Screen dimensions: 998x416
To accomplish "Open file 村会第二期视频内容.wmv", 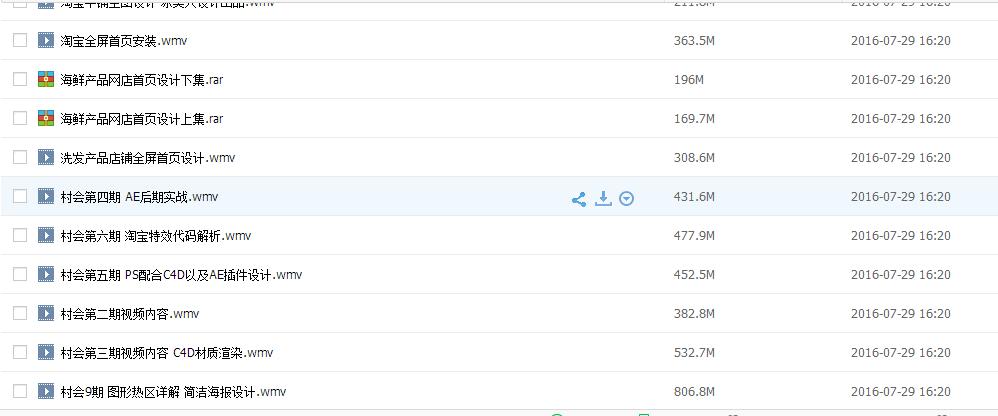I will tap(130, 314).
